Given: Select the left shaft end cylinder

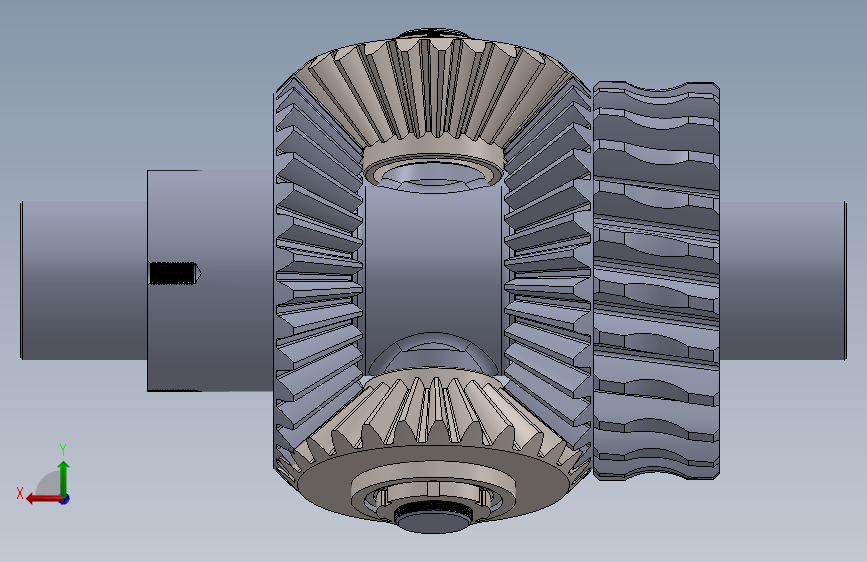Looking at the screenshot, I should tap(84, 280).
